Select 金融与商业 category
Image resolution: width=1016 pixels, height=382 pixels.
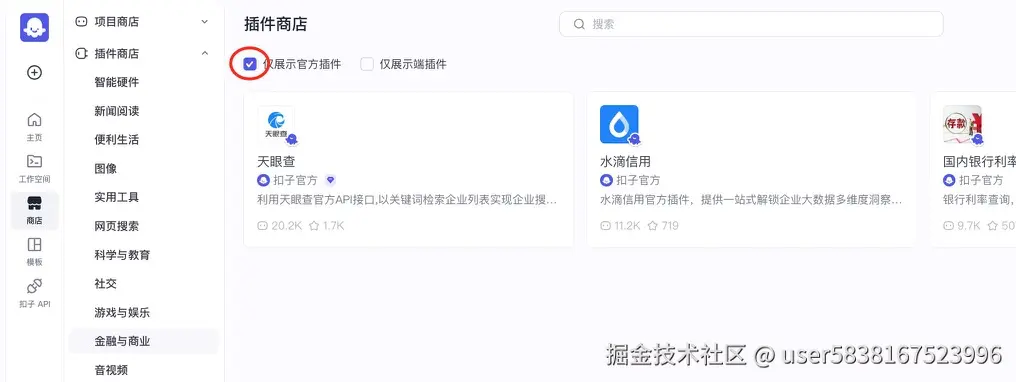click(x=143, y=341)
